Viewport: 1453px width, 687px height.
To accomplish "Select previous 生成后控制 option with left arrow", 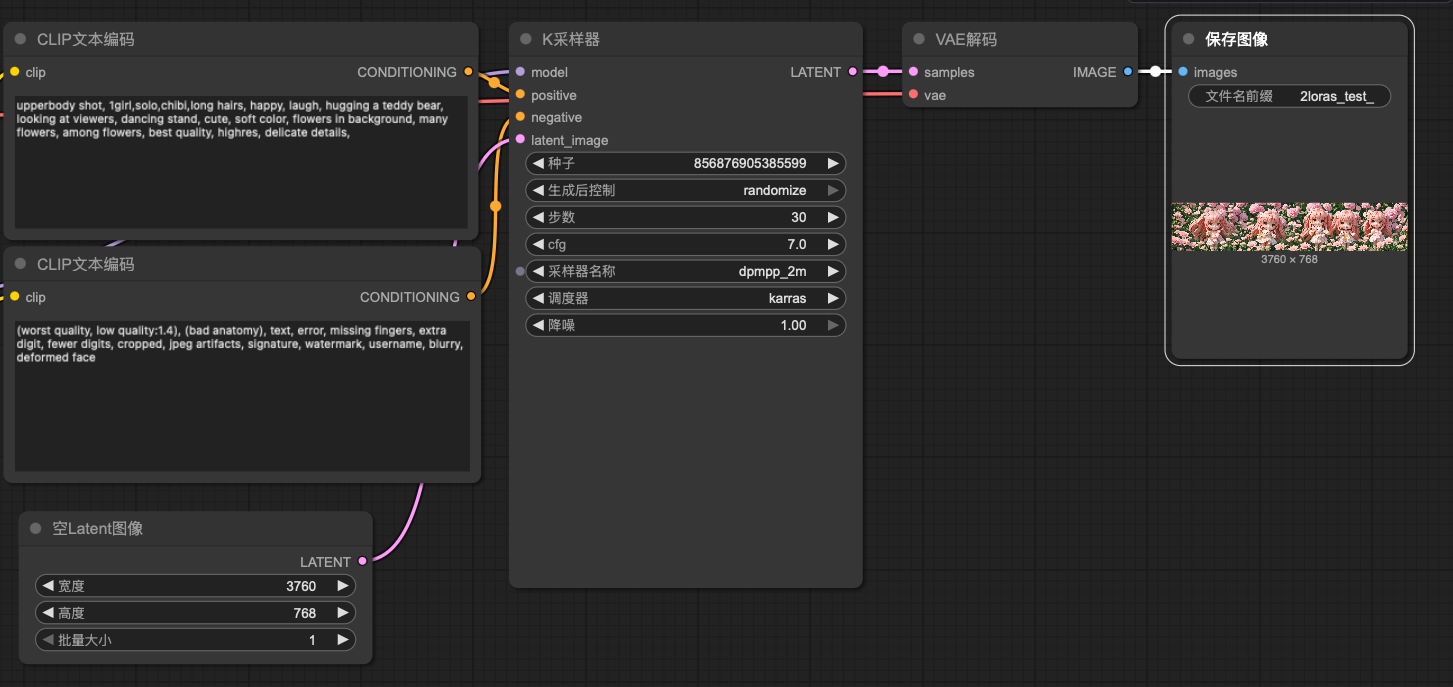I will click(x=538, y=190).
